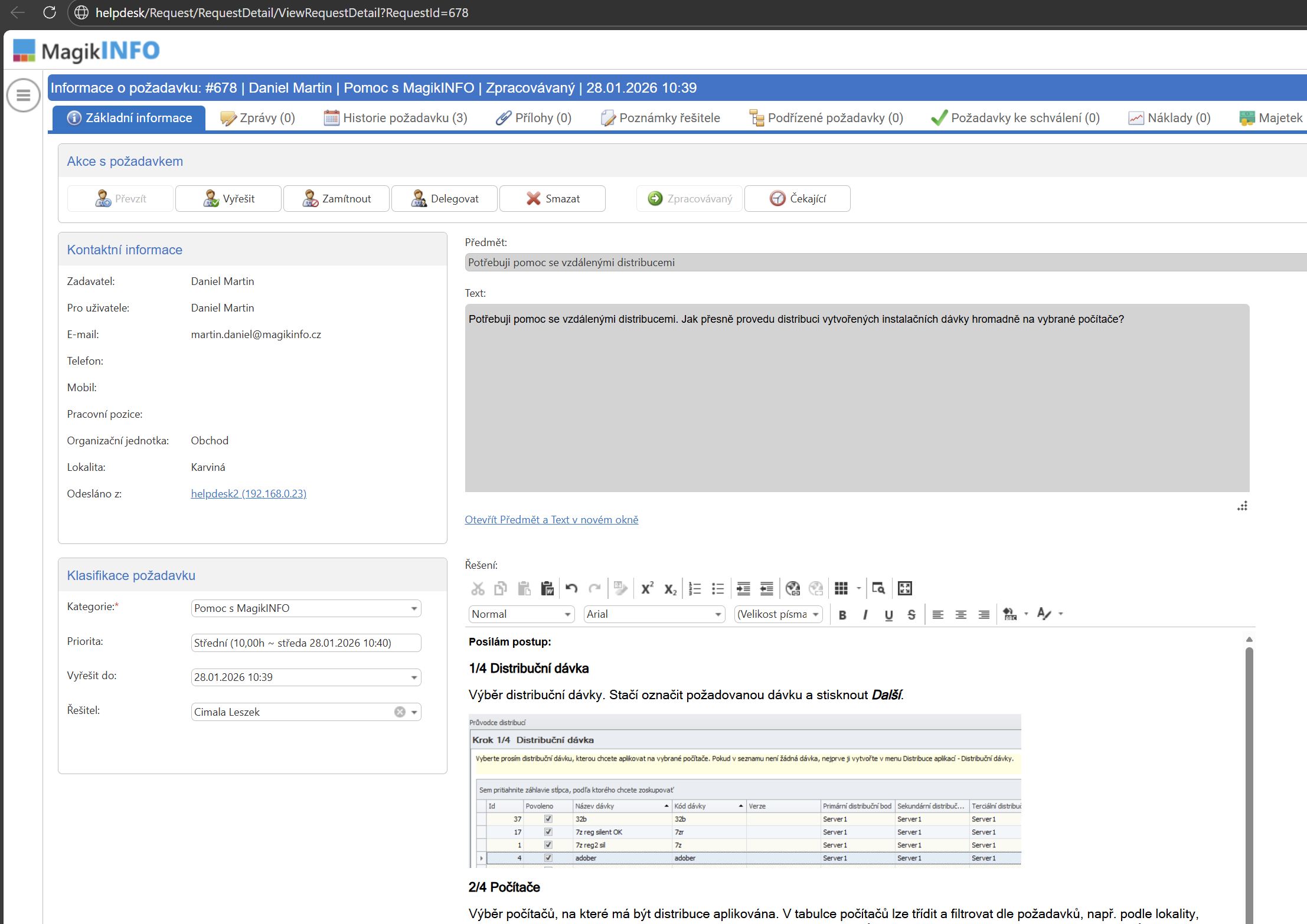Open the Řešitel dropdown arrow

point(414,712)
